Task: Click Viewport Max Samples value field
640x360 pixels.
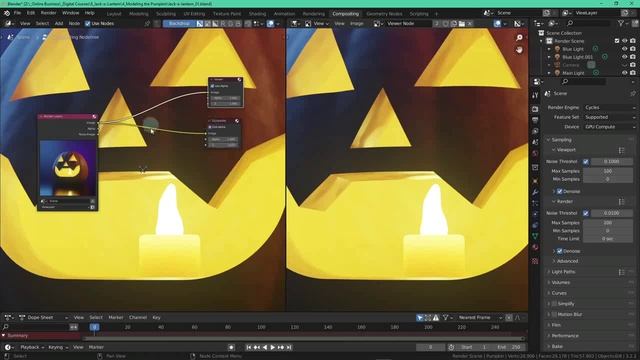Action: (608, 171)
